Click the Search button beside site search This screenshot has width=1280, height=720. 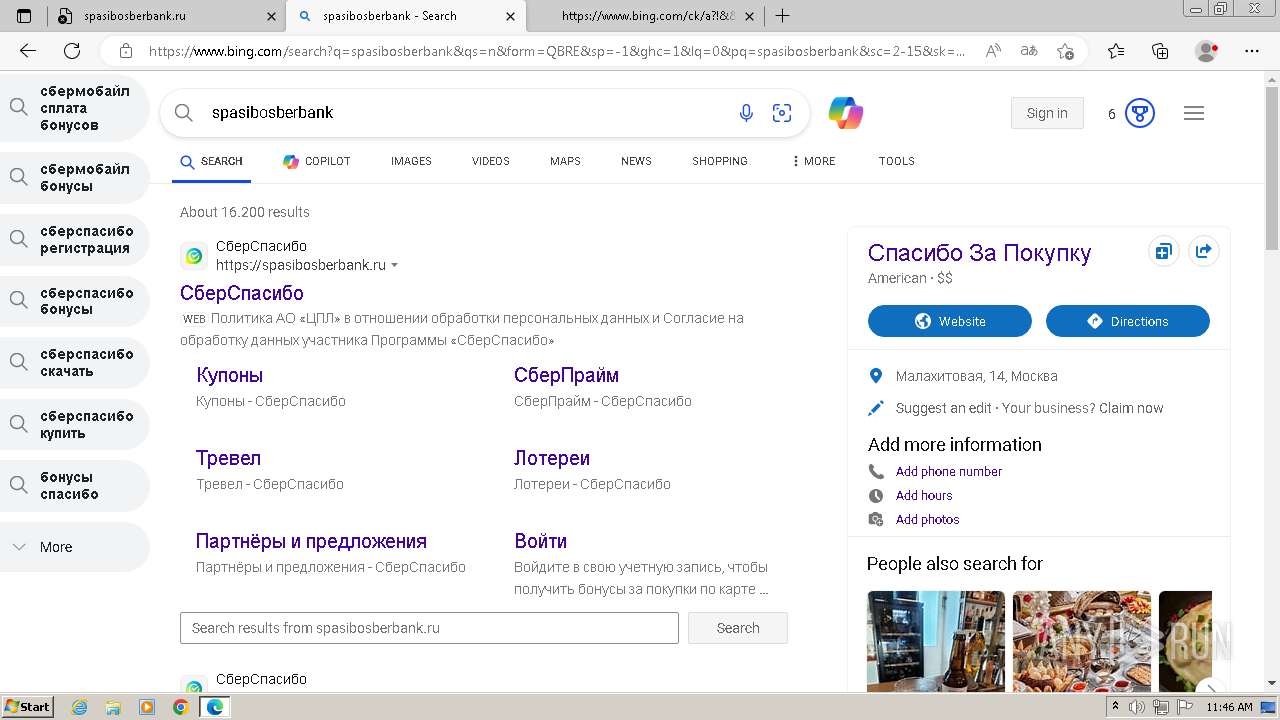tap(738, 628)
